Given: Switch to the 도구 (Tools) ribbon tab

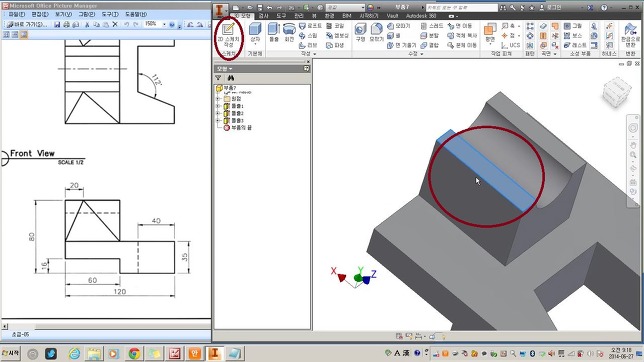Looking at the screenshot, I should [281, 16].
